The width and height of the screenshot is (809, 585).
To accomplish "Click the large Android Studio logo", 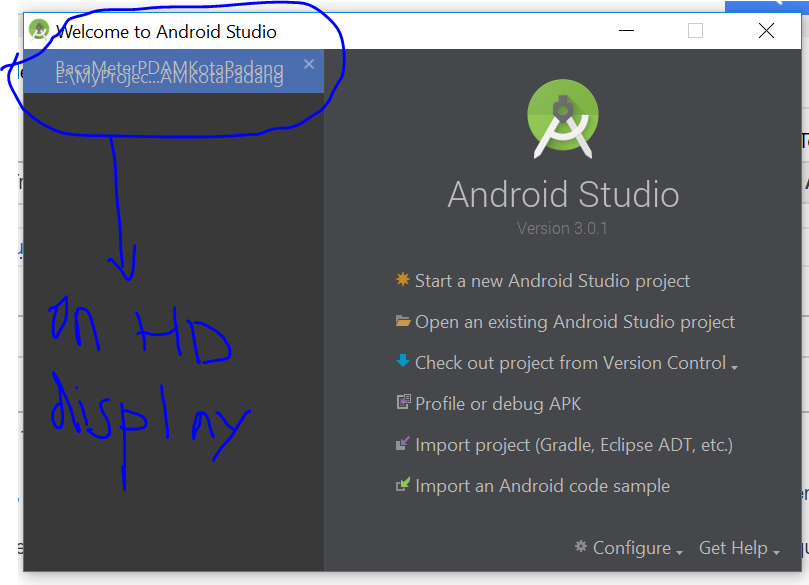I will click(x=563, y=119).
